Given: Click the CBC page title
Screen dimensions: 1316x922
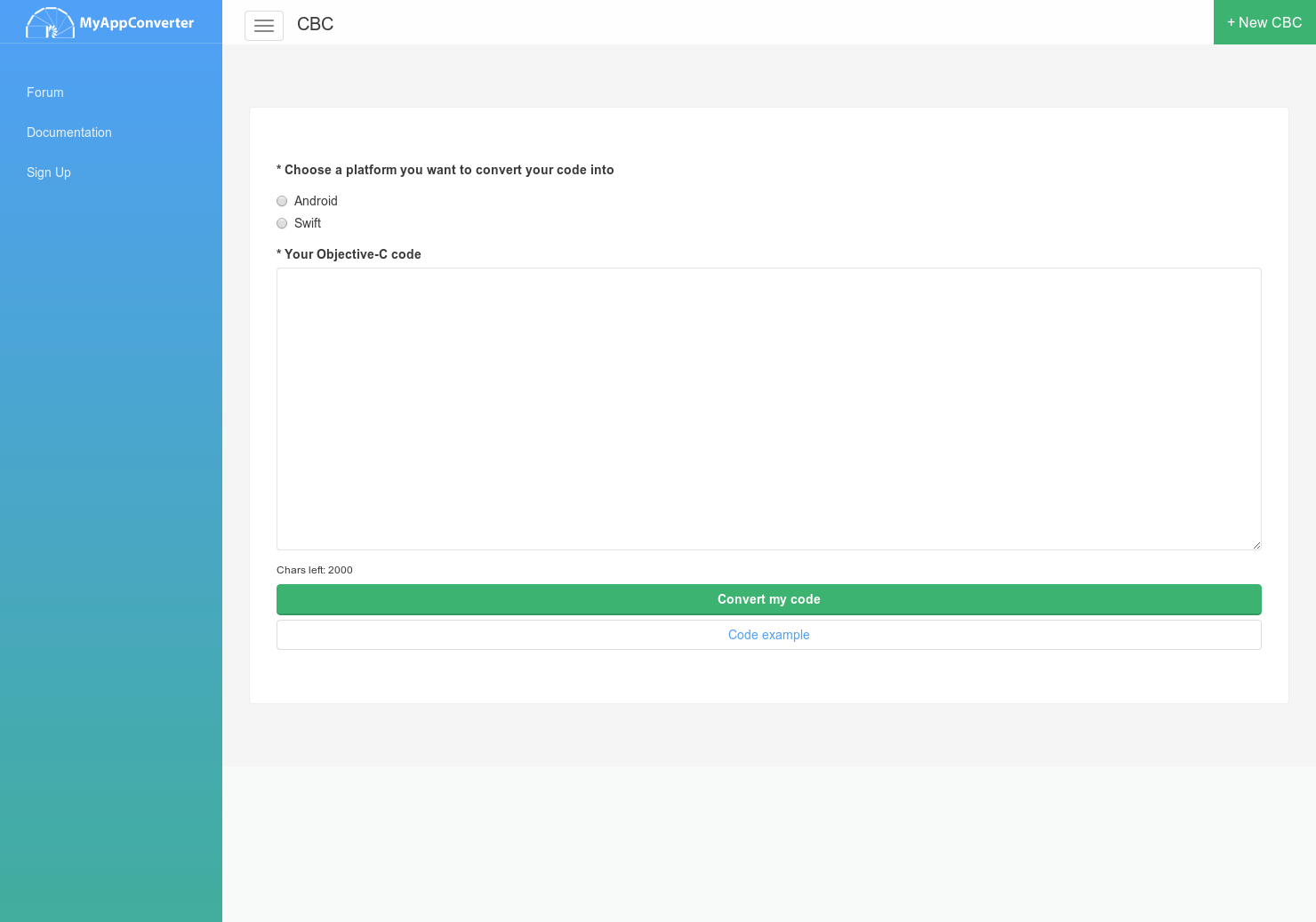Looking at the screenshot, I should (316, 24).
